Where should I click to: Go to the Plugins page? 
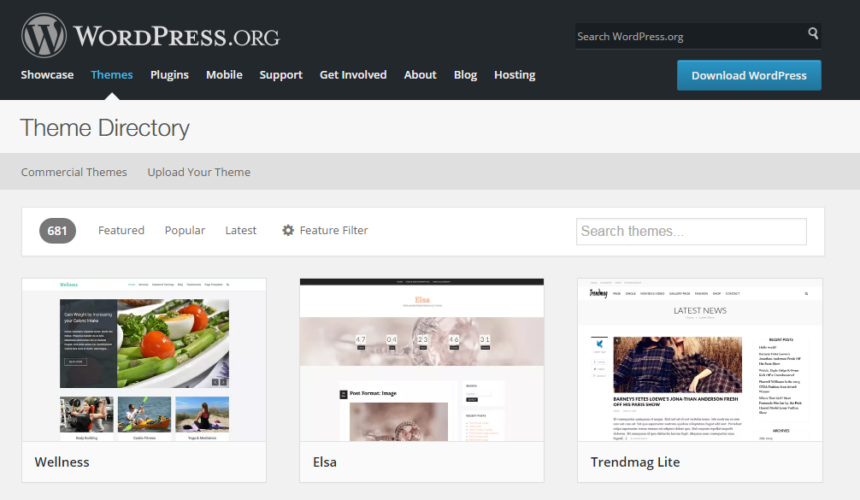pos(169,75)
